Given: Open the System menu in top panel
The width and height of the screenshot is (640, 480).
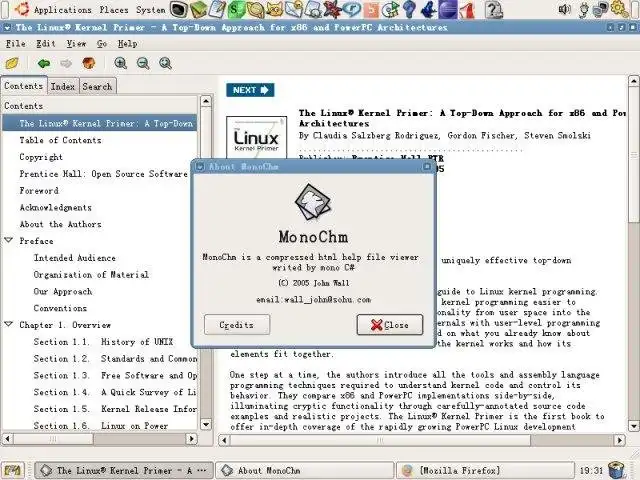Looking at the screenshot, I should (x=151, y=9).
